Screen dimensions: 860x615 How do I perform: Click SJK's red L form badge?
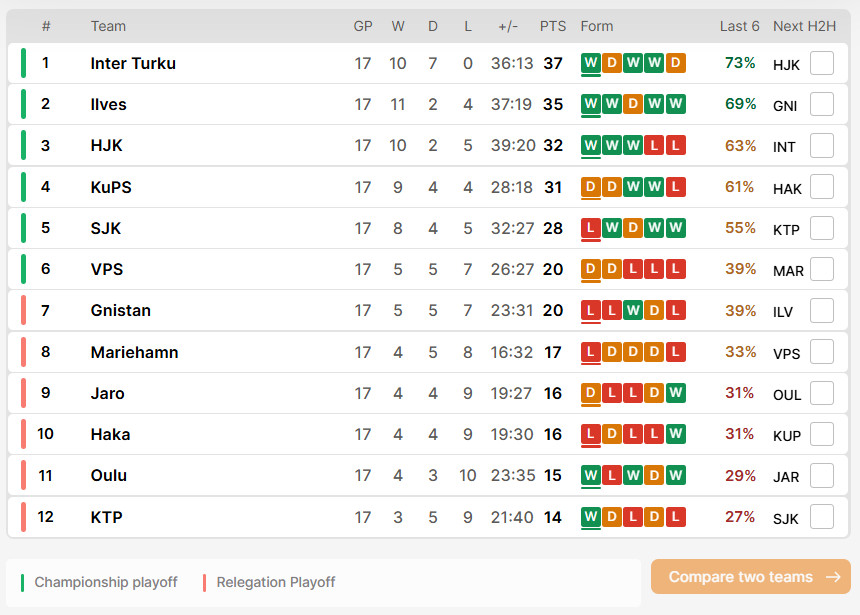tap(590, 228)
